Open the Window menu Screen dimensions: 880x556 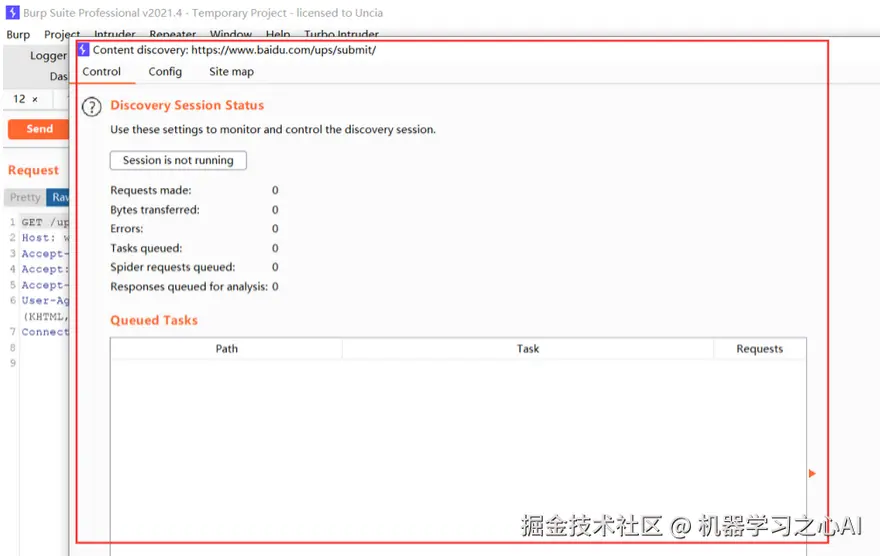(x=231, y=34)
